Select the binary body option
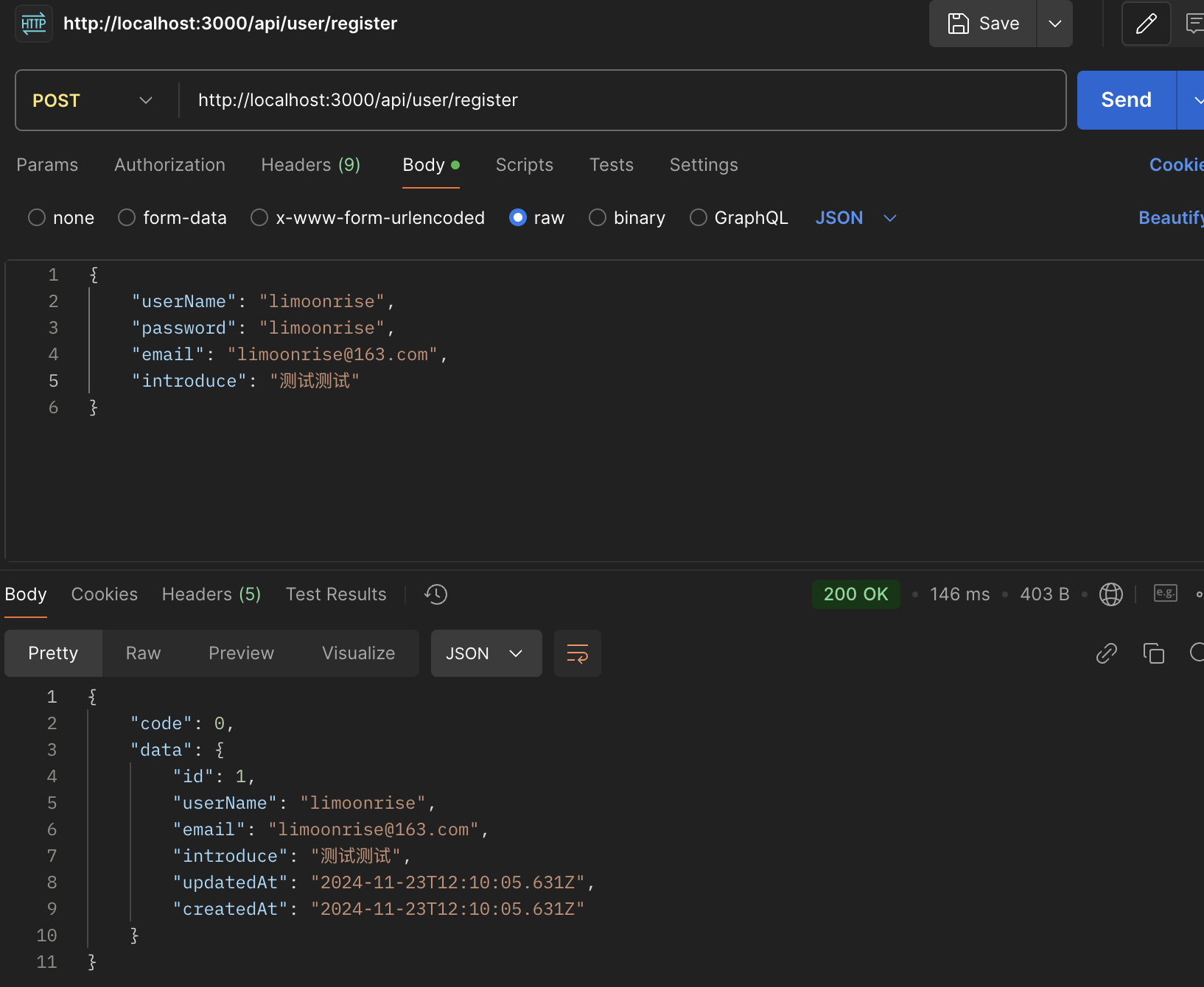The height and width of the screenshot is (987, 1204). tap(627, 218)
